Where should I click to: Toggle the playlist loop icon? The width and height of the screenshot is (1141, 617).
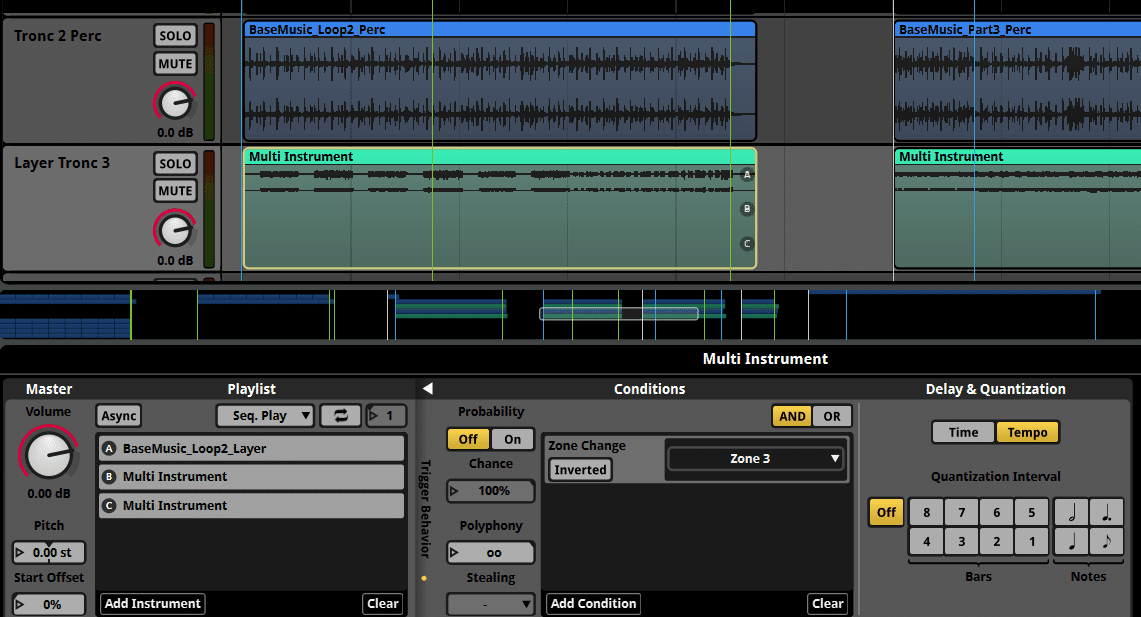pos(341,415)
